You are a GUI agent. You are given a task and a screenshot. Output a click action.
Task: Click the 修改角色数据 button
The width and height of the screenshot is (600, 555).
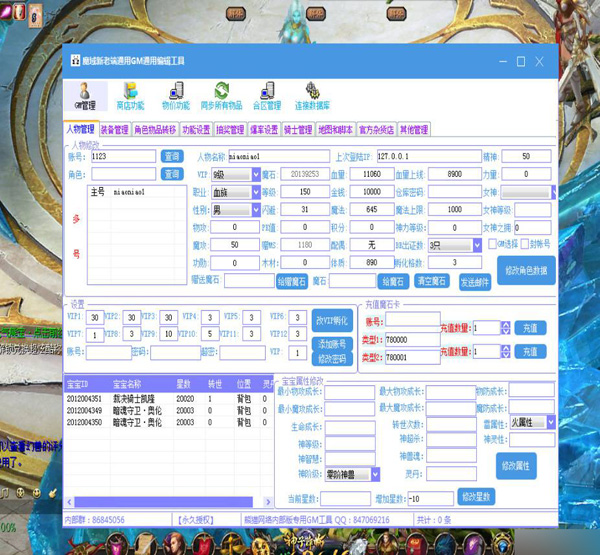tap(527, 270)
